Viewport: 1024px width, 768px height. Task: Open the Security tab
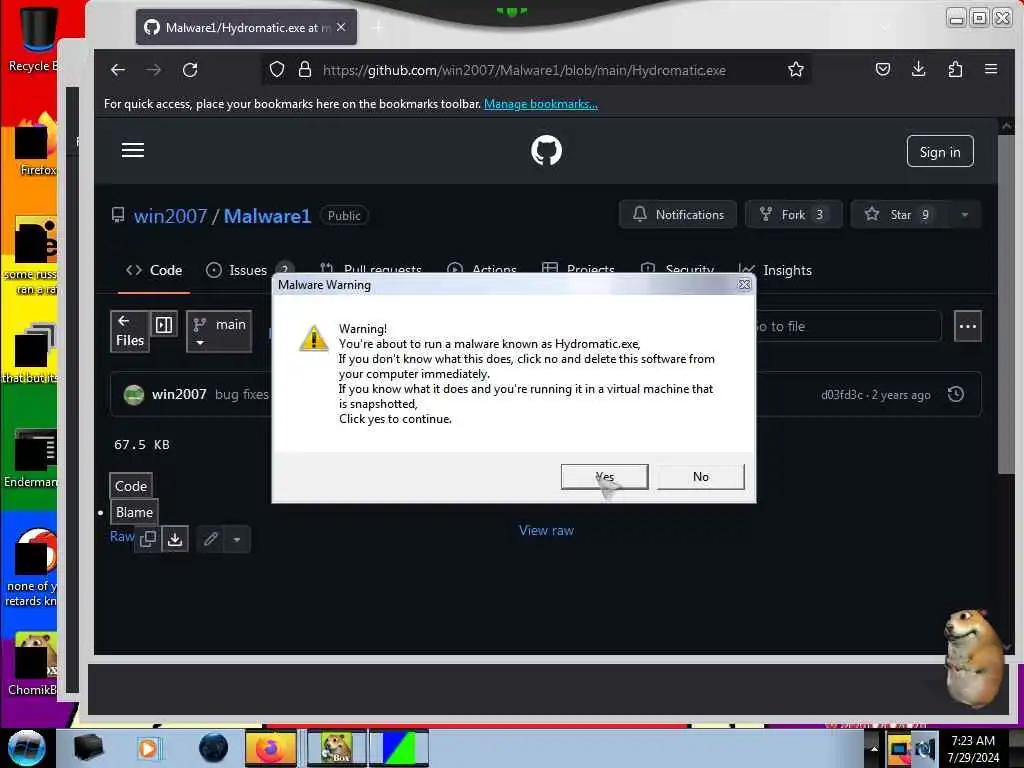(x=678, y=269)
